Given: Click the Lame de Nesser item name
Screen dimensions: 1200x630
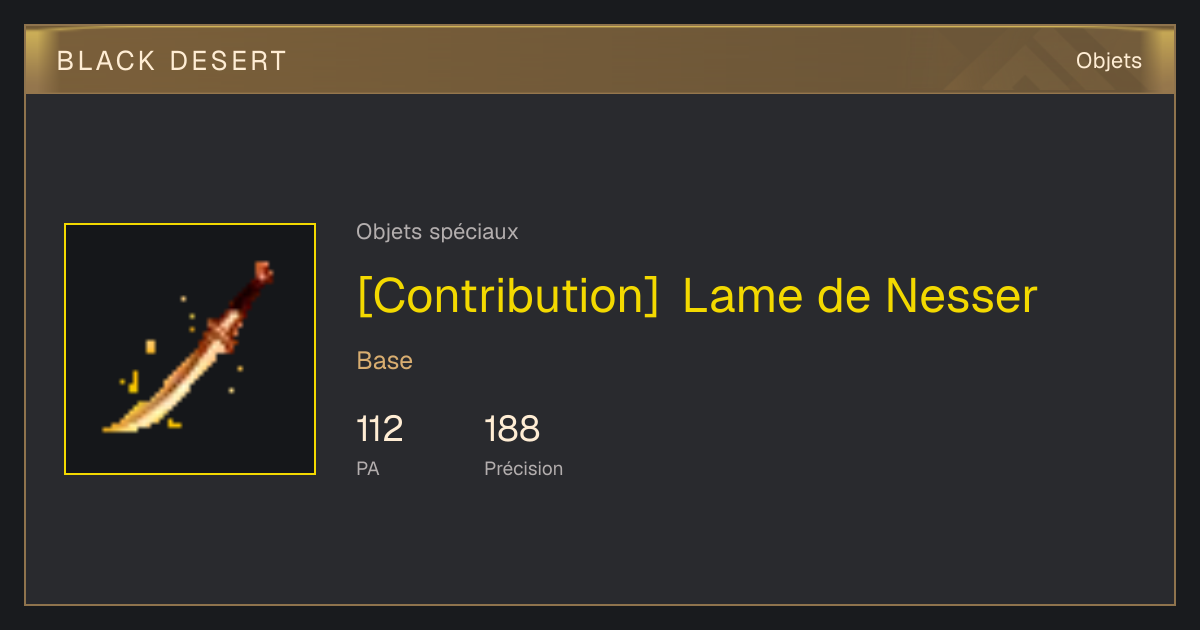Looking at the screenshot, I should click(860, 296).
